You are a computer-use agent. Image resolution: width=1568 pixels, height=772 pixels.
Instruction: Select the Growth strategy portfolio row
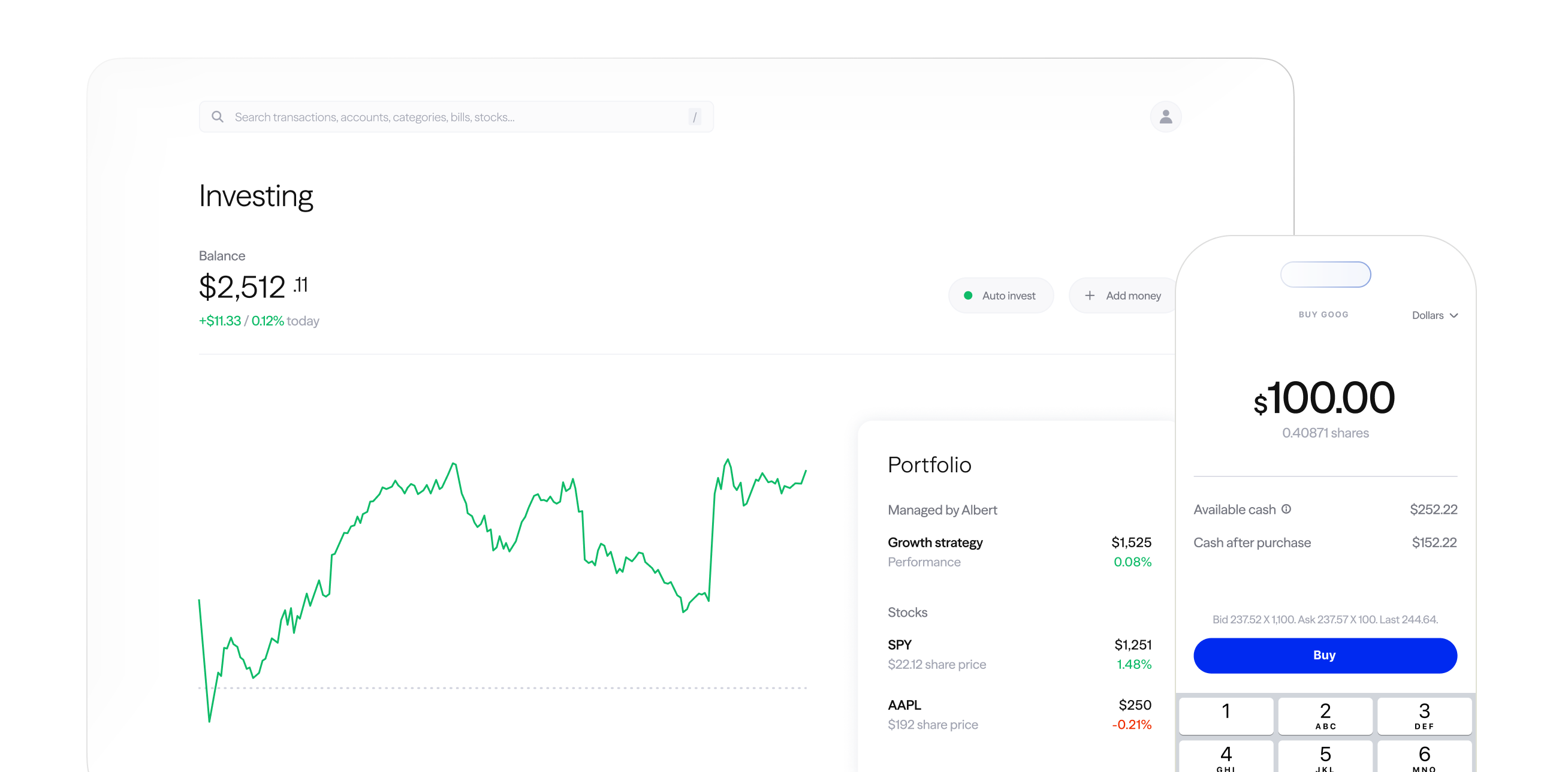(x=1019, y=551)
